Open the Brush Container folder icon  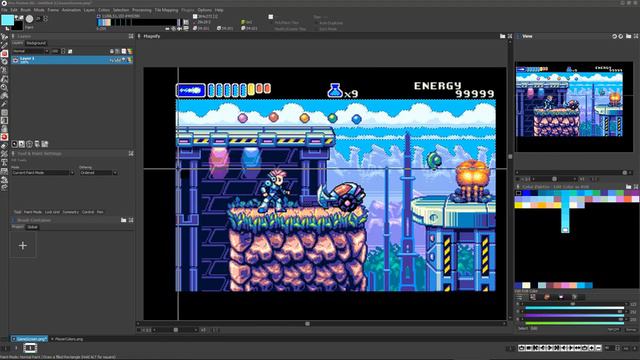pyautogui.click(x=124, y=220)
